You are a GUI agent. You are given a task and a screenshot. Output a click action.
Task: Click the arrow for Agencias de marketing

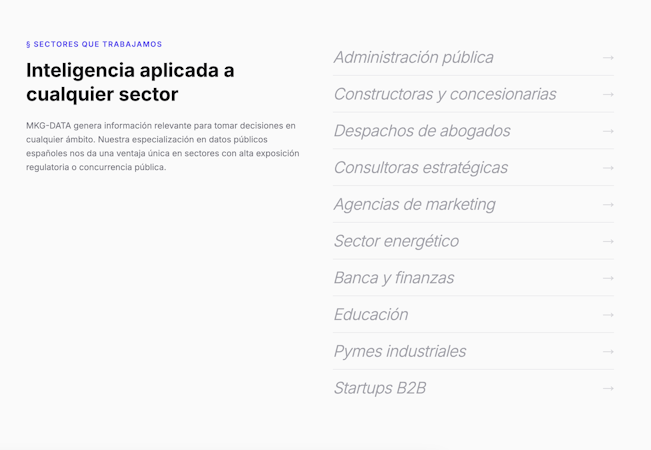click(x=608, y=205)
